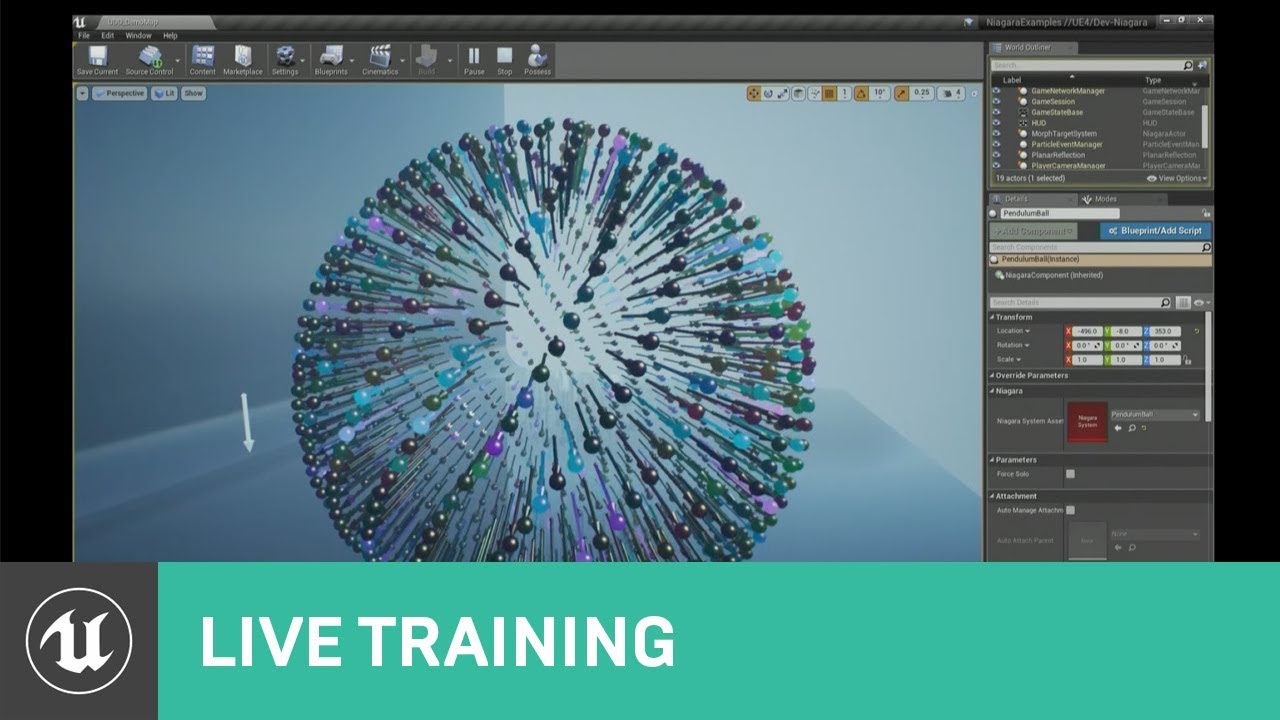The height and width of the screenshot is (720, 1280).
Task: Toggle visibility eye for HUD
Action: coord(996,123)
